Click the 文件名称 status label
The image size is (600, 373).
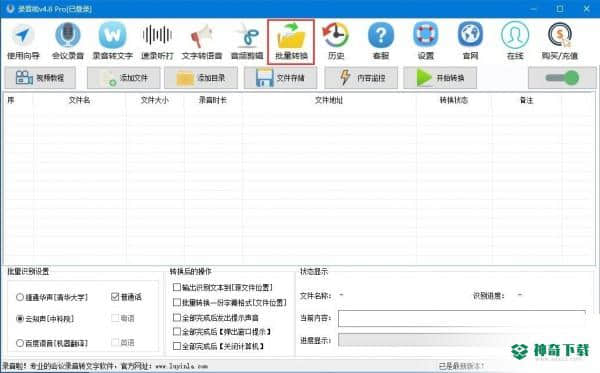coord(315,296)
